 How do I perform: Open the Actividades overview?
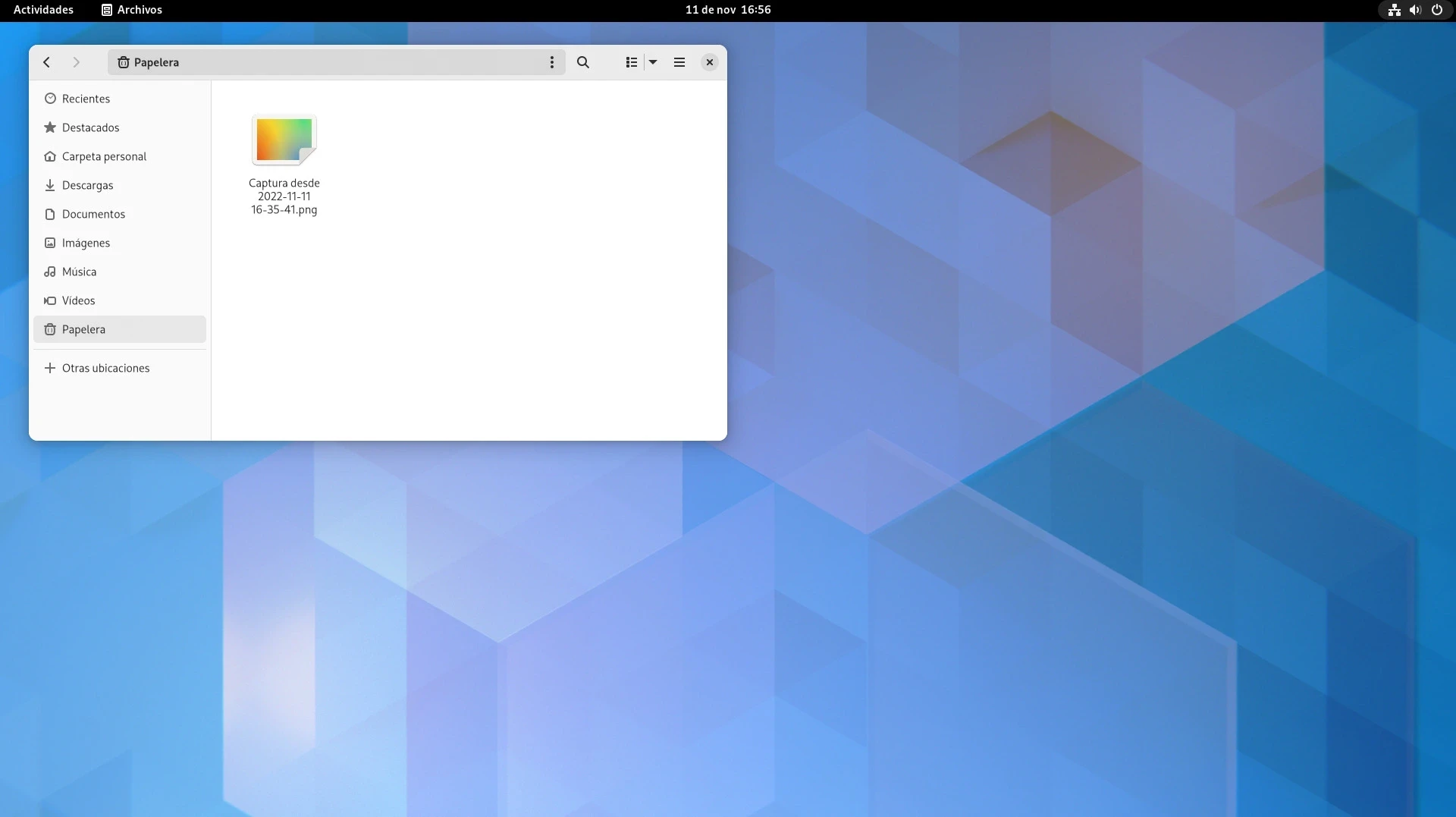43,10
